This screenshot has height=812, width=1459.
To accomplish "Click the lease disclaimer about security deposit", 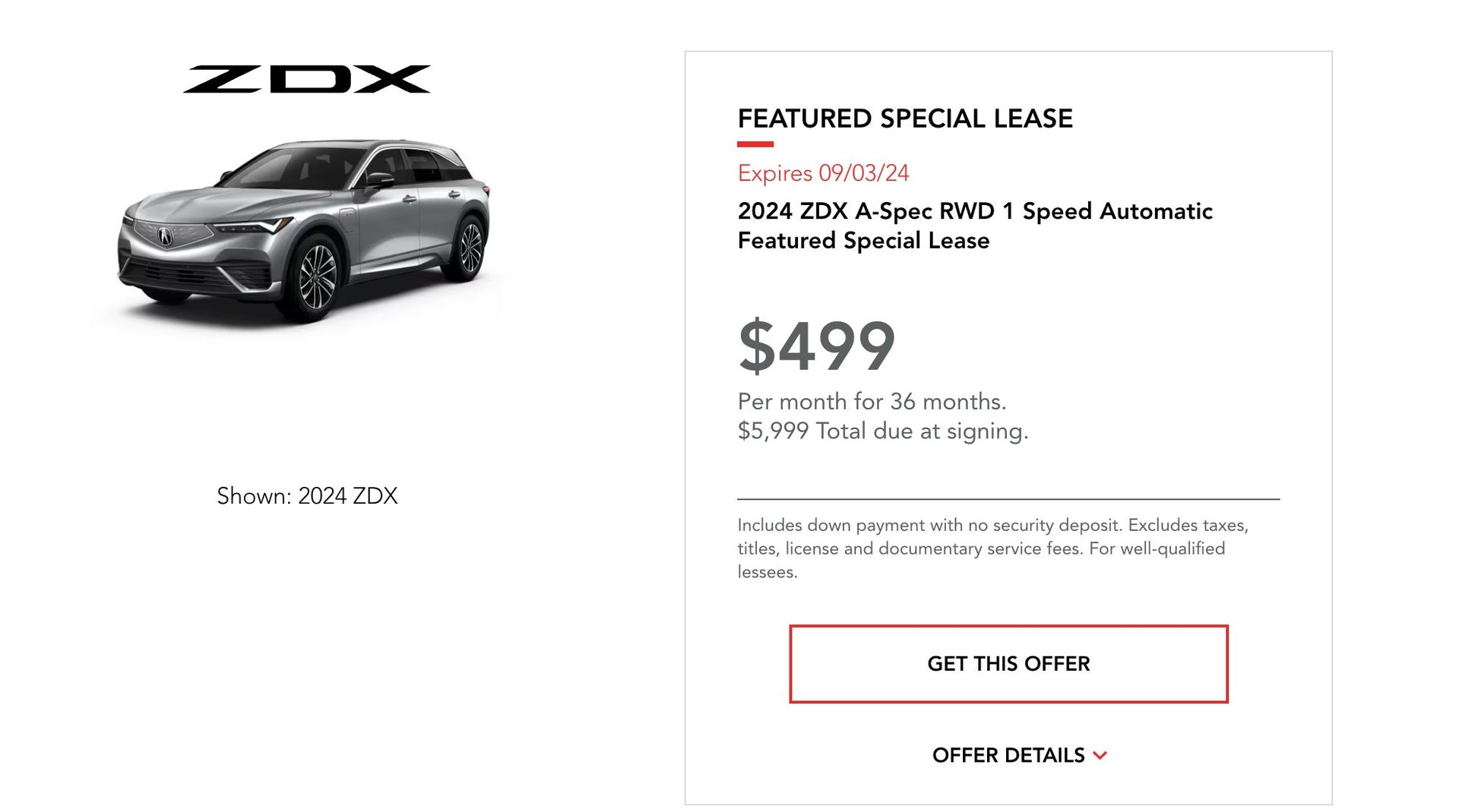I will pos(992,548).
